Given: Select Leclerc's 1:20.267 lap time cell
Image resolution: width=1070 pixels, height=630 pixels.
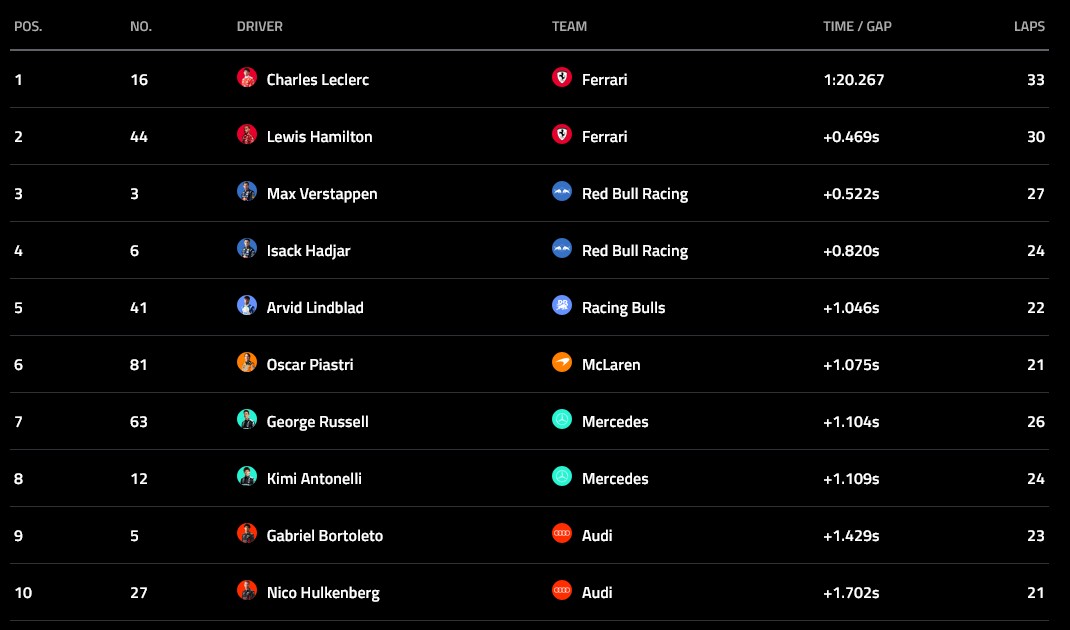Looking at the screenshot, I should 853,80.
